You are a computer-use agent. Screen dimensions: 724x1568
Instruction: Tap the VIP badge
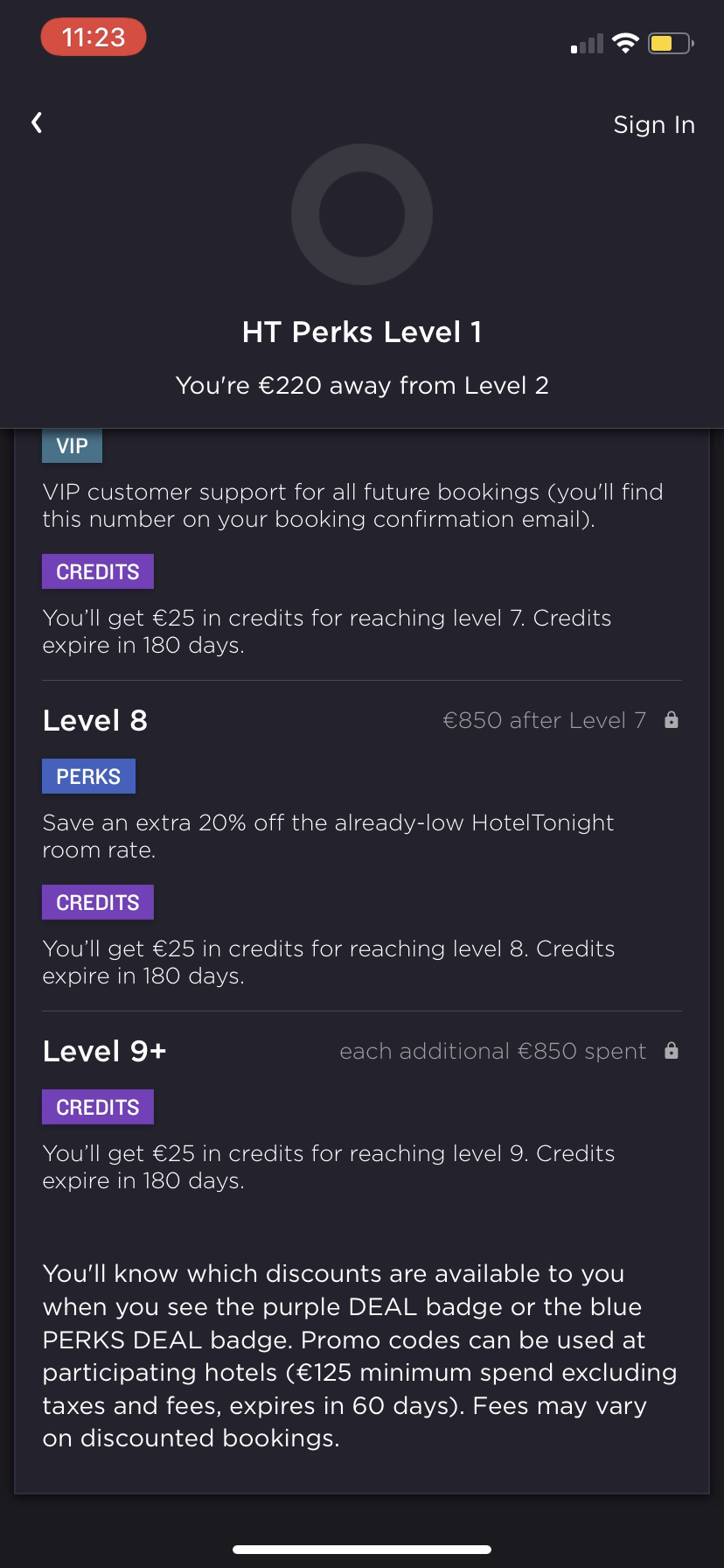(72, 446)
